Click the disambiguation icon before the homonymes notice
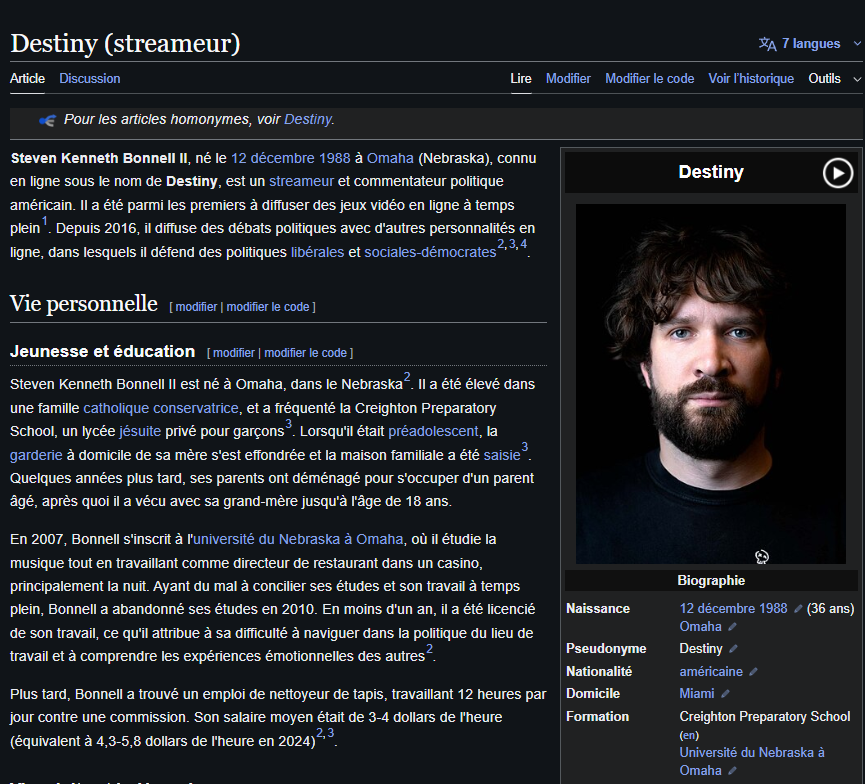This screenshot has width=865, height=784. 47,120
